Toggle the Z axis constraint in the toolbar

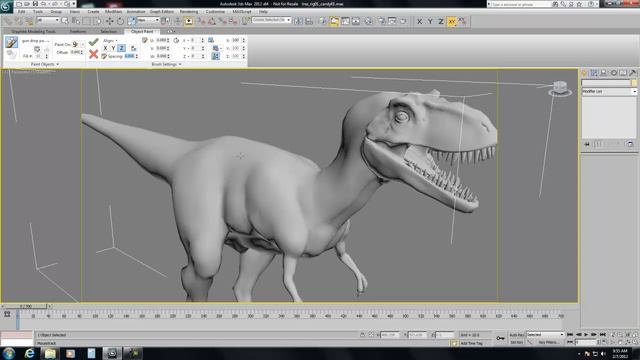(440, 21)
